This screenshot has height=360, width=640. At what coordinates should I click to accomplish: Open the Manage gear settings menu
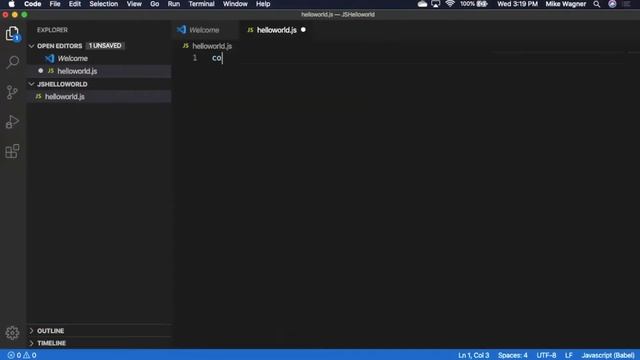point(12,333)
